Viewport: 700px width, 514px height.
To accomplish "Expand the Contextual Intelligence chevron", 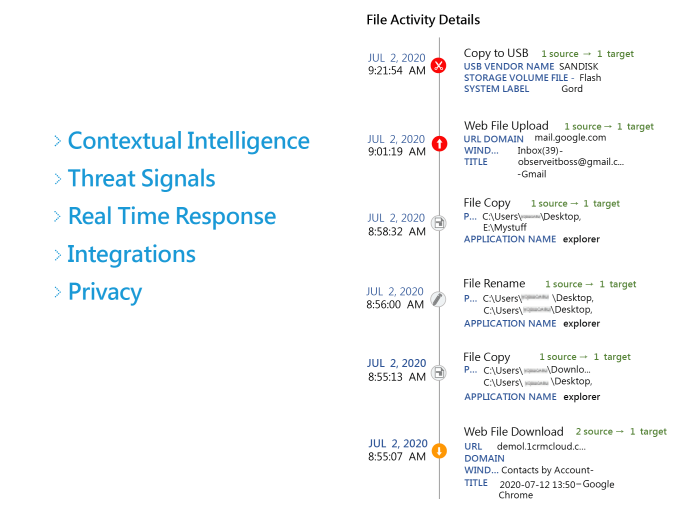I will (x=57, y=141).
